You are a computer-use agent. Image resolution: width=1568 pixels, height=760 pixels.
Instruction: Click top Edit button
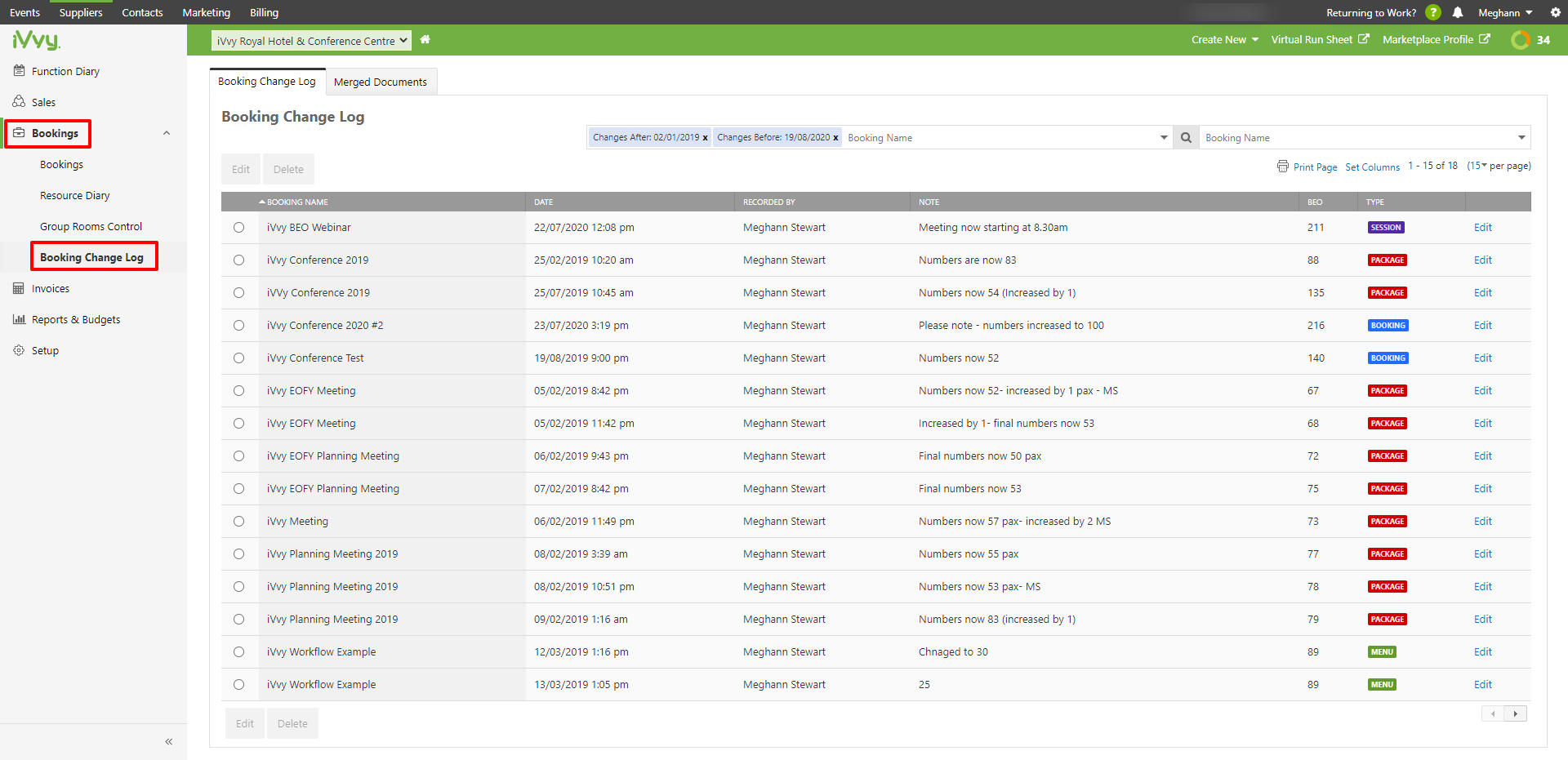click(x=241, y=169)
